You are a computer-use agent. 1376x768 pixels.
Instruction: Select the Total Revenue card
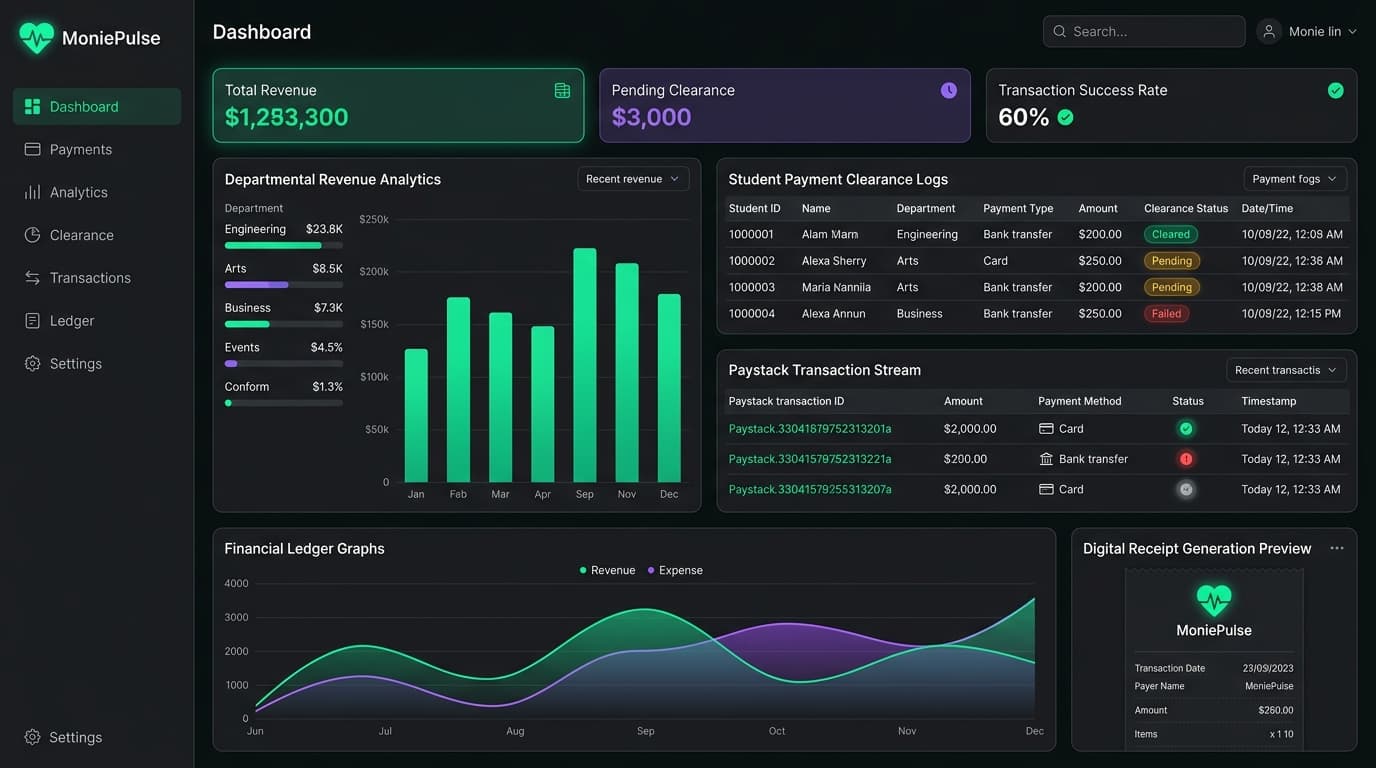398,105
